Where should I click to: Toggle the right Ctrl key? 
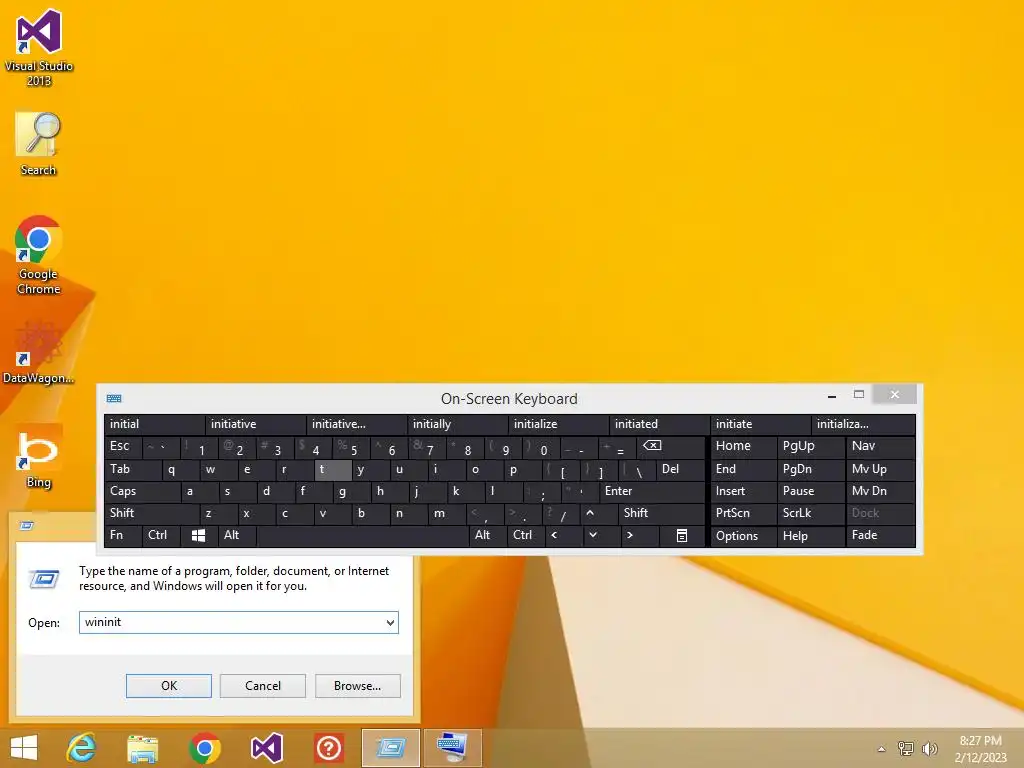(x=526, y=536)
